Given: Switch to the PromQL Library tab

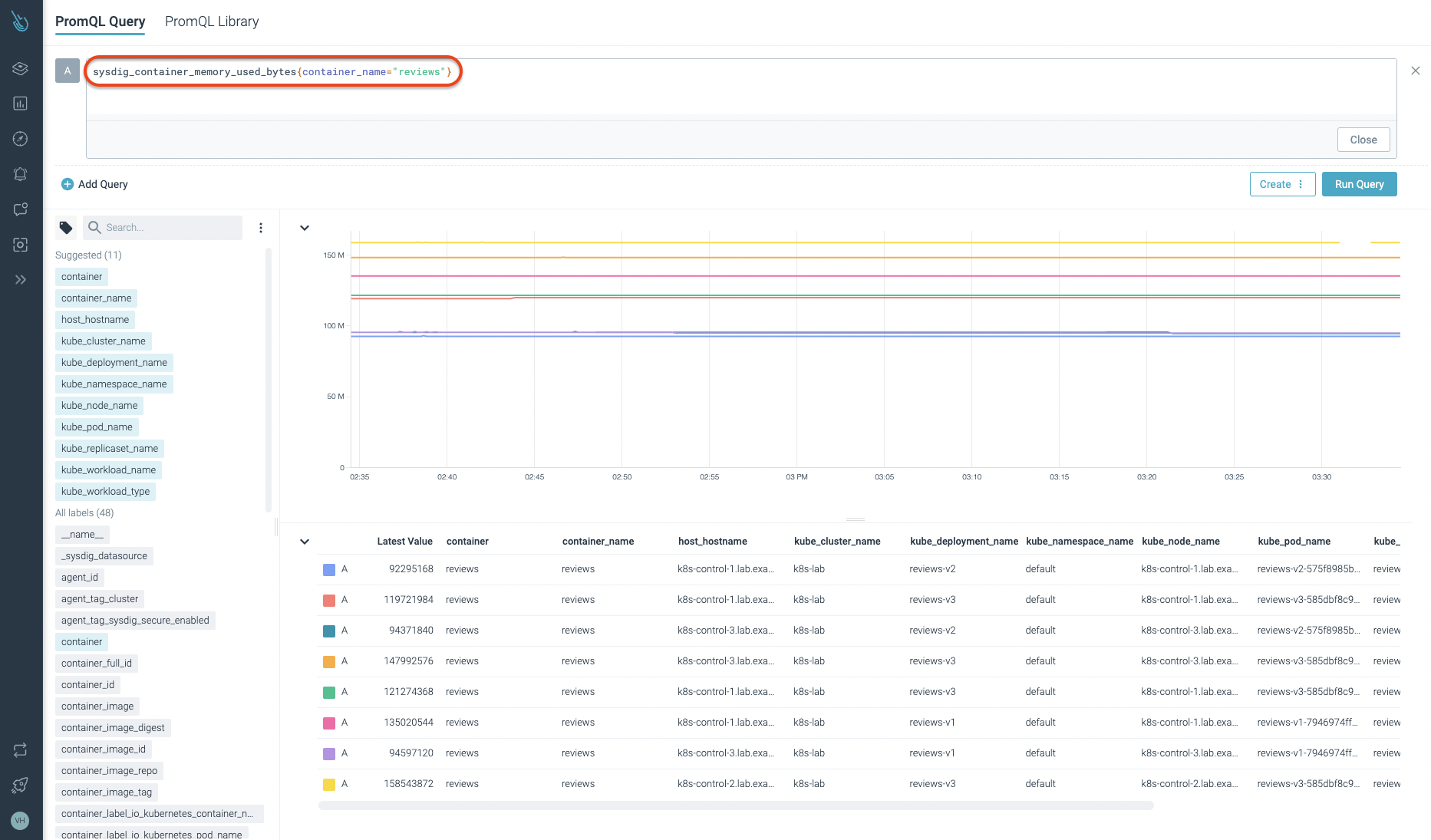Looking at the screenshot, I should 211,21.
